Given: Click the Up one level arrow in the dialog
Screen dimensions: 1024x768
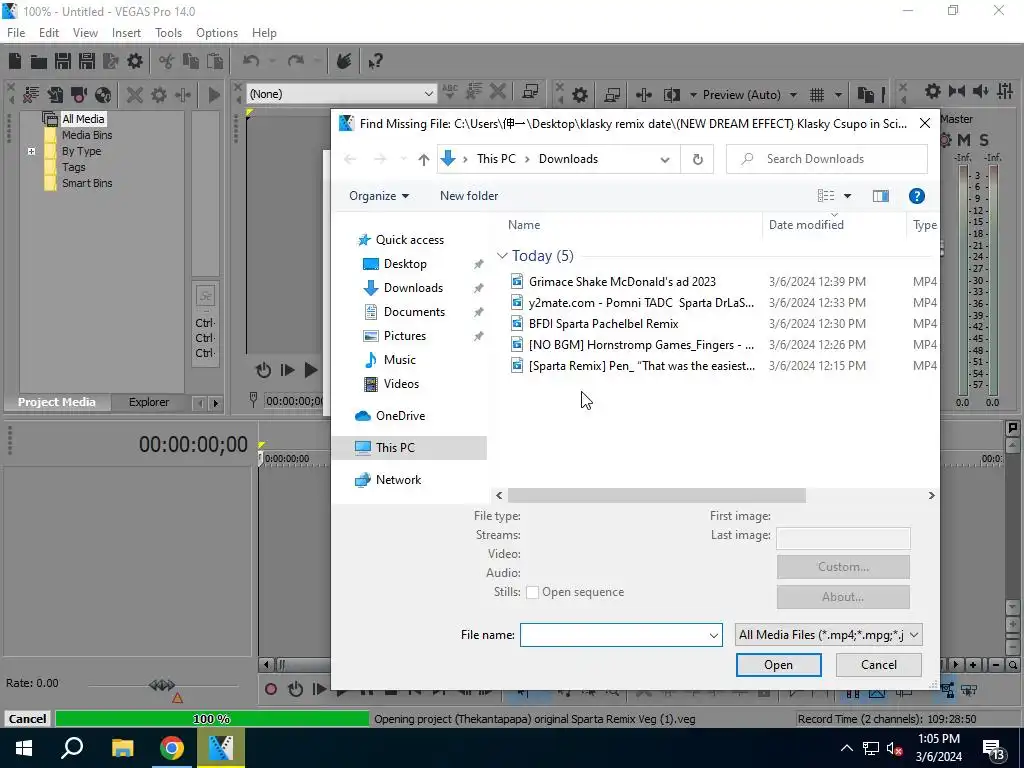Looking at the screenshot, I should click(423, 159).
